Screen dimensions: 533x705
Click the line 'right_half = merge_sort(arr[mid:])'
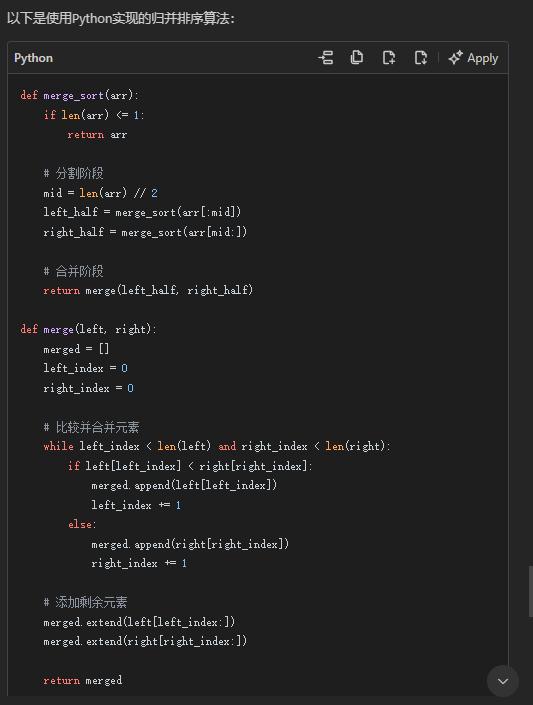145,232
